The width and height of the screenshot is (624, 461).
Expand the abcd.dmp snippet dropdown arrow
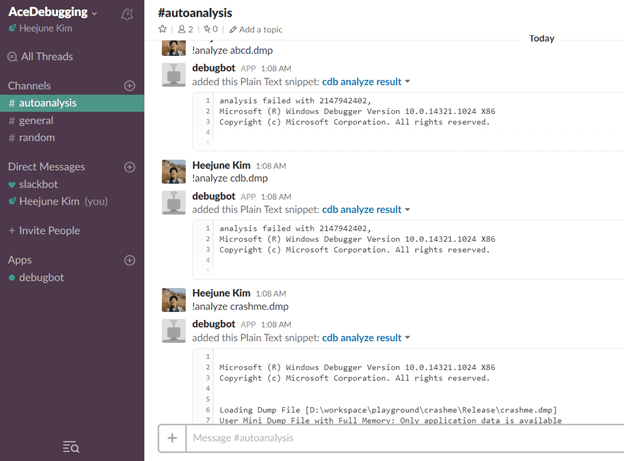click(x=408, y=81)
